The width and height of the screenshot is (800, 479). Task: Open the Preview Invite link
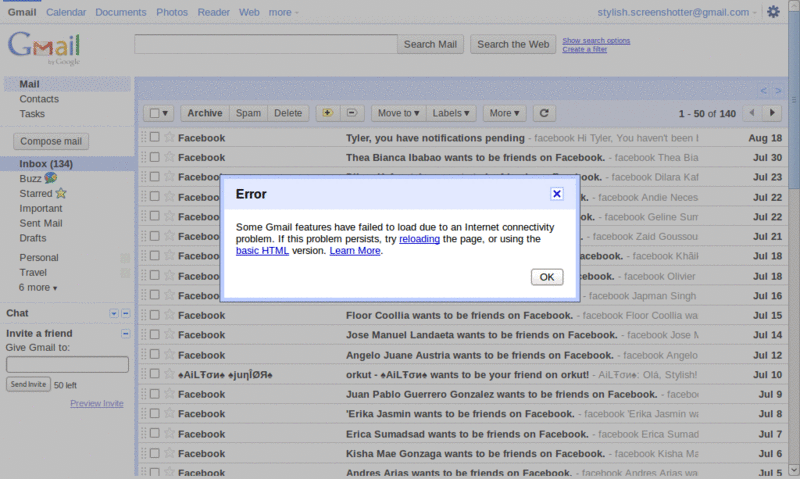(96, 403)
